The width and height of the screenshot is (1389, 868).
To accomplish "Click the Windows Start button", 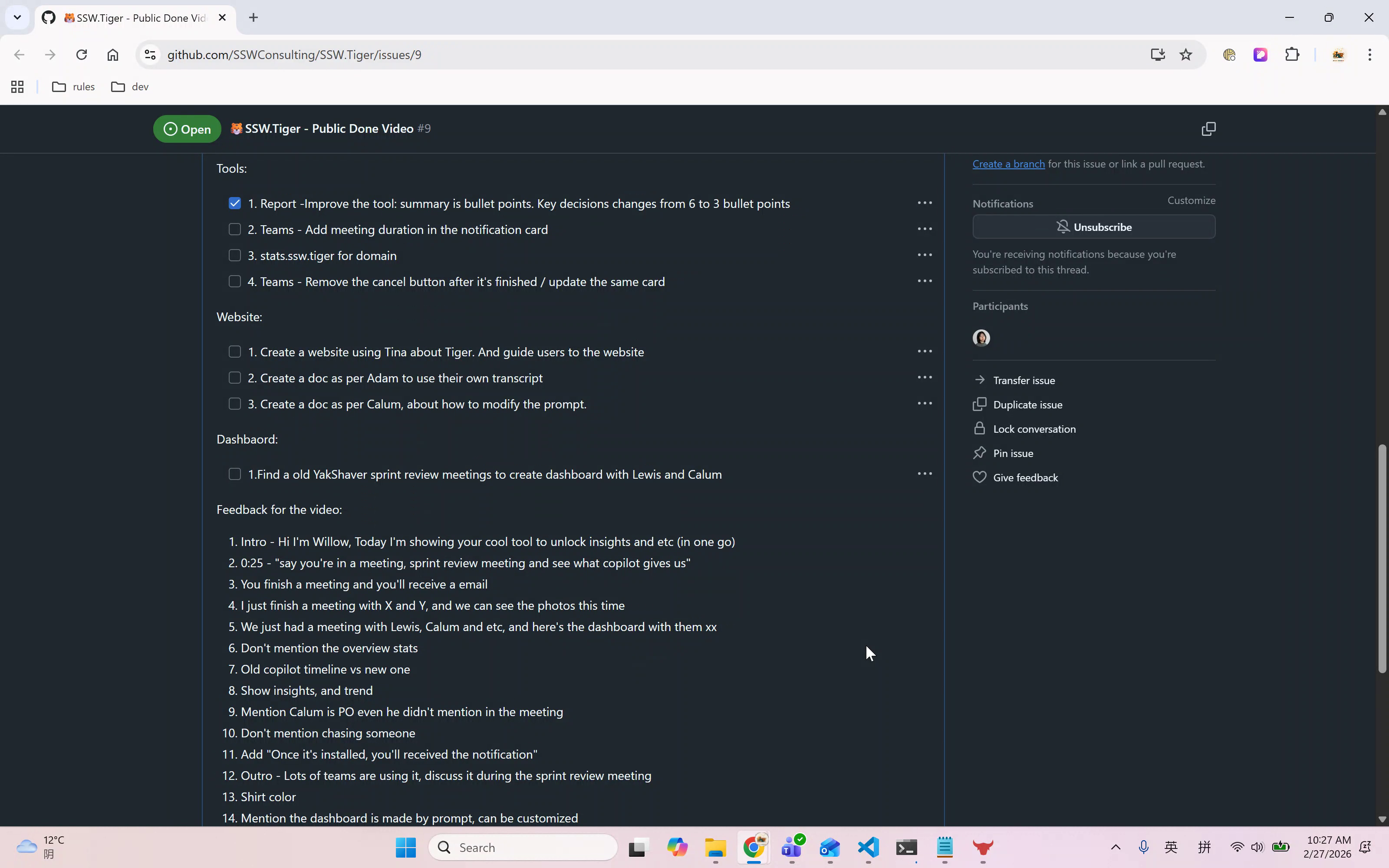I will point(406,847).
